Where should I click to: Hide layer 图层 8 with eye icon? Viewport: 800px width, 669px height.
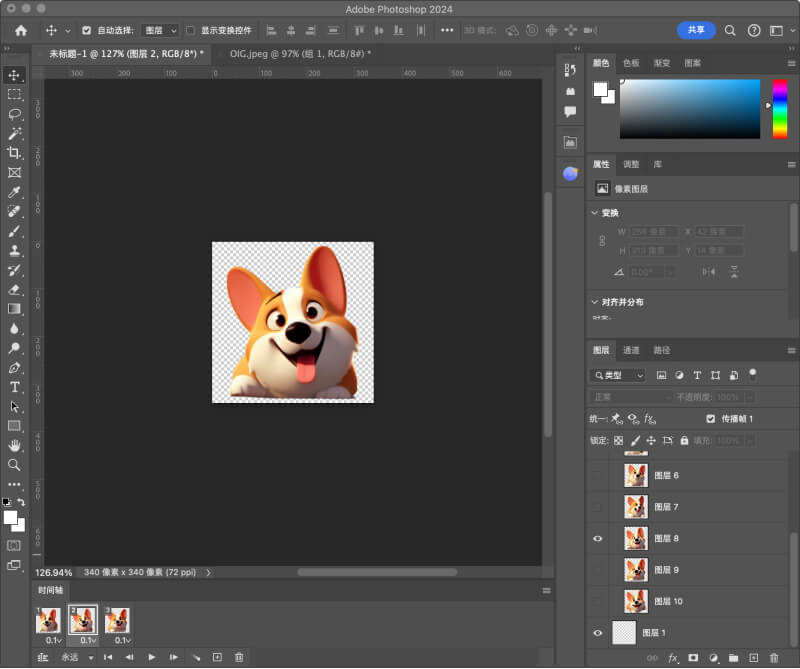pyautogui.click(x=599, y=539)
